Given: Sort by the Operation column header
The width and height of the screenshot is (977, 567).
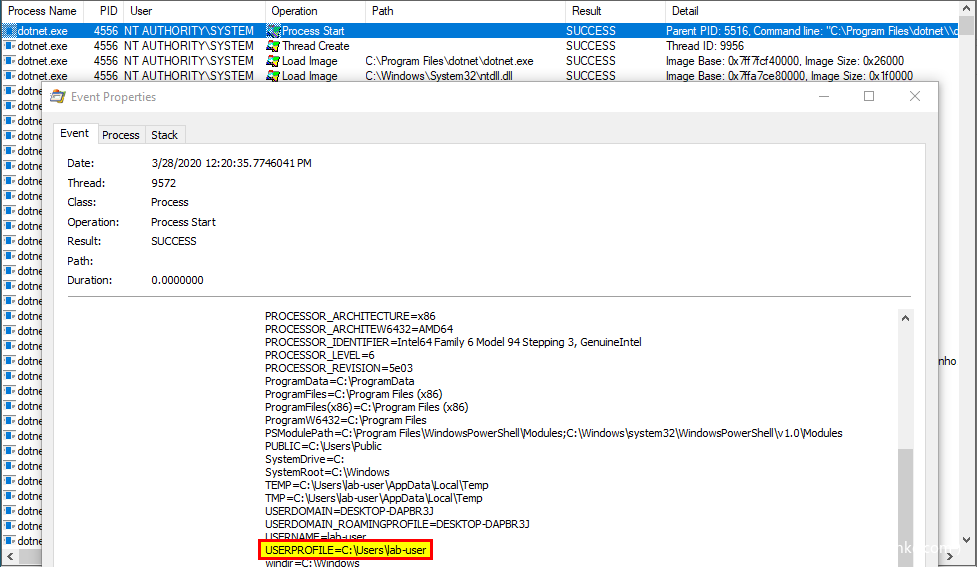Looking at the screenshot, I should pos(294,11).
